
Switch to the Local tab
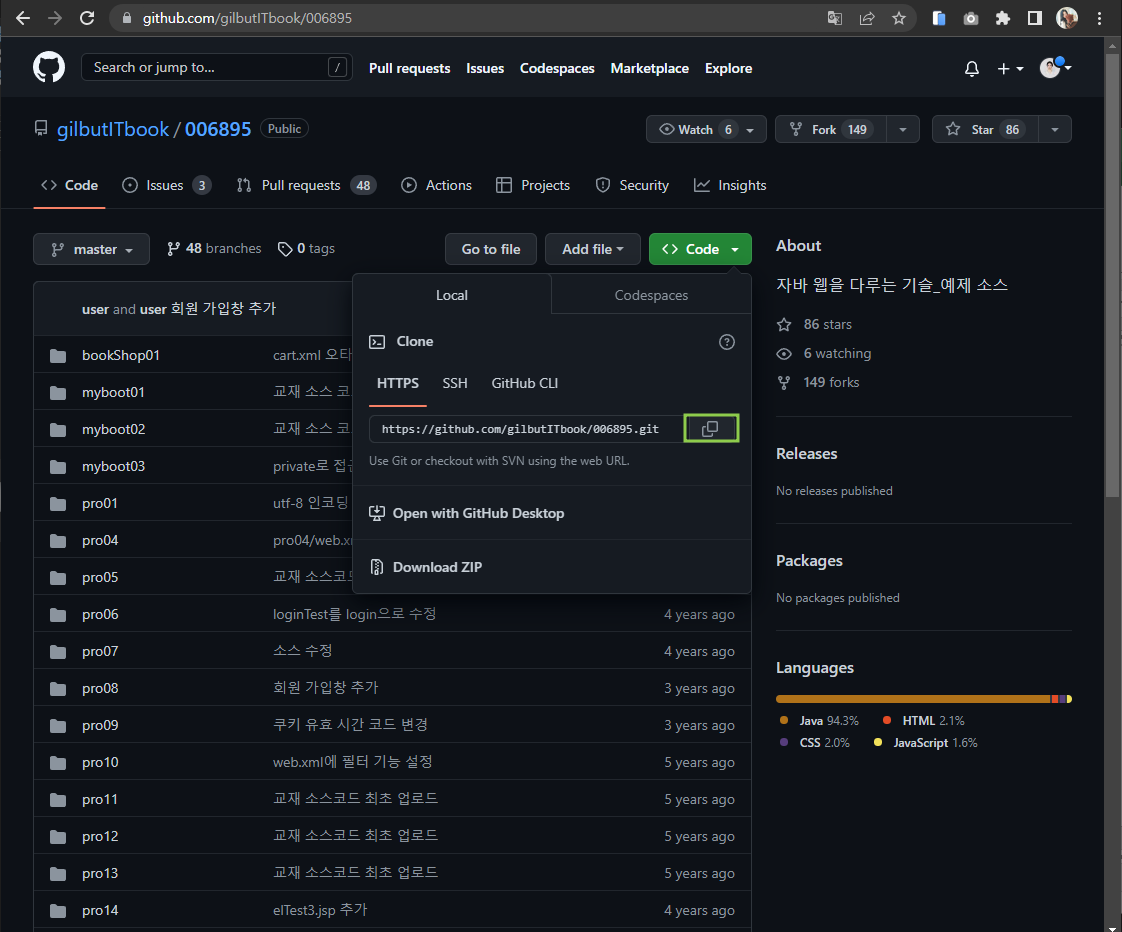pyautogui.click(x=452, y=295)
